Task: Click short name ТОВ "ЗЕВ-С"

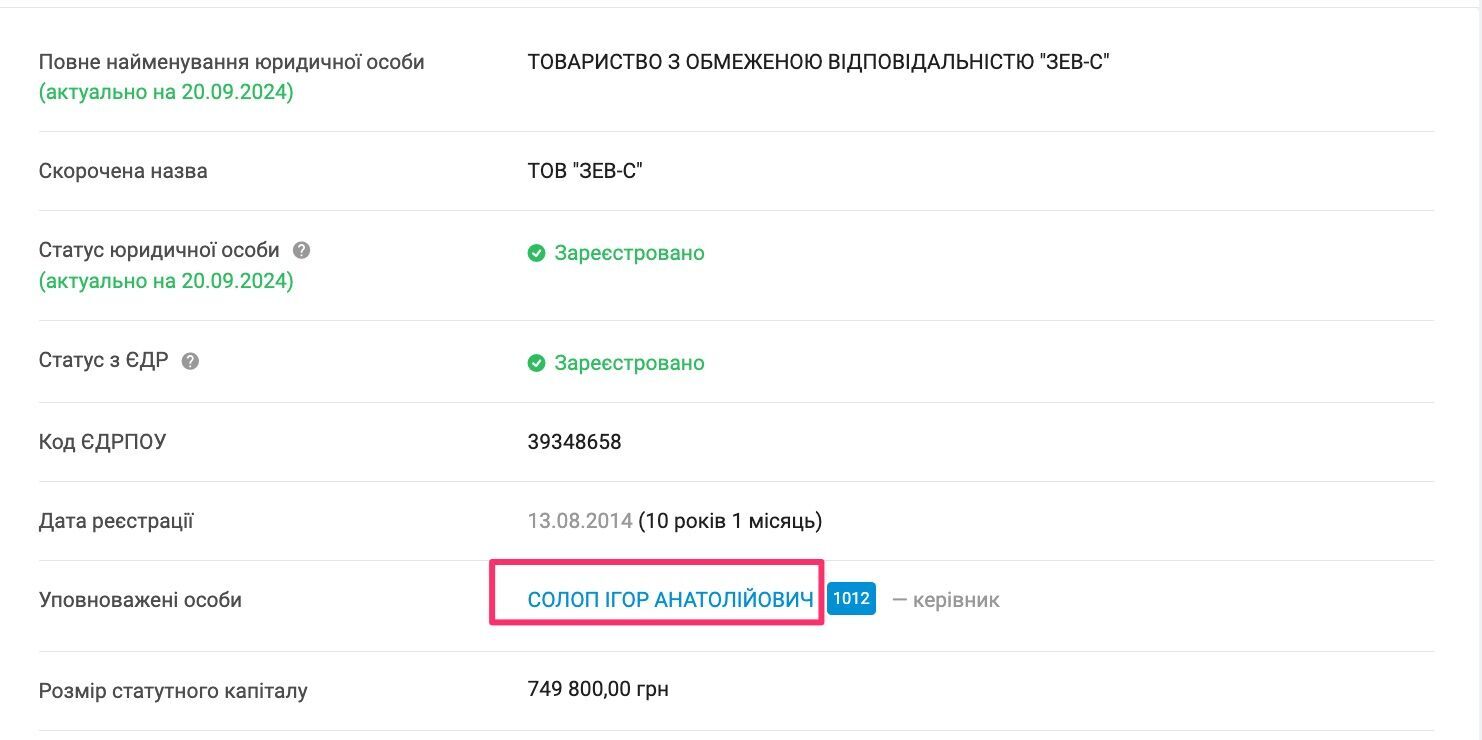Action: click(584, 171)
